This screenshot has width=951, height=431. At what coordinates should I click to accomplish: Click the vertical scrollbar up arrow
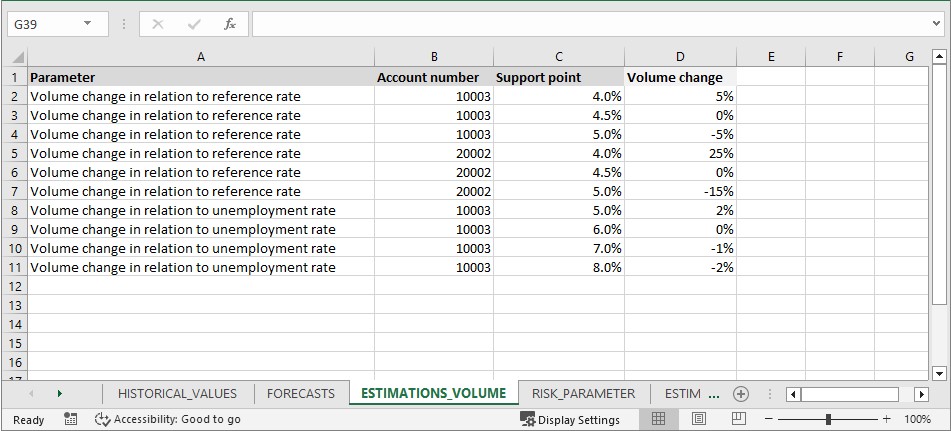click(x=939, y=57)
